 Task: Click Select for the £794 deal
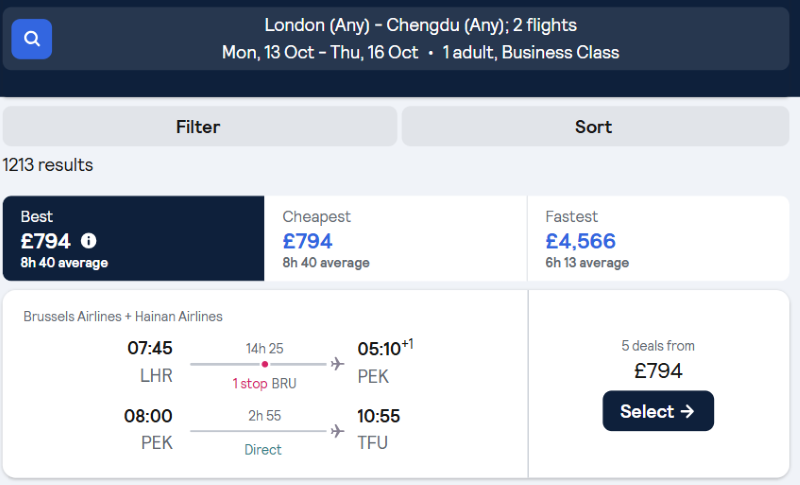click(658, 411)
